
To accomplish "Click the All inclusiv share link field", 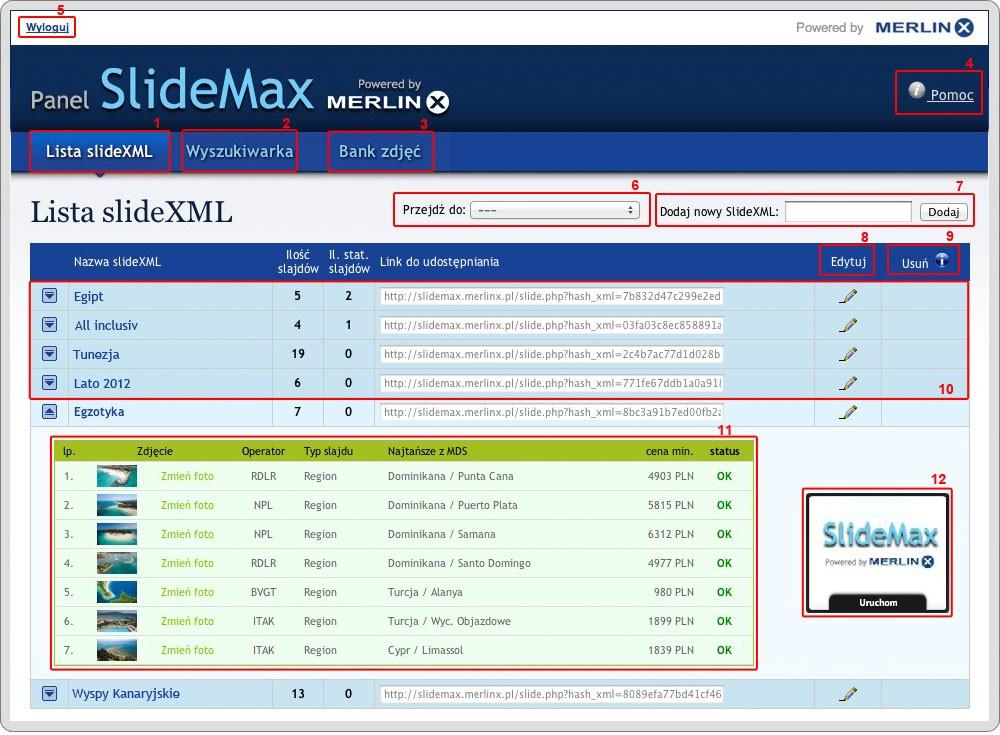I will coord(552,325).
